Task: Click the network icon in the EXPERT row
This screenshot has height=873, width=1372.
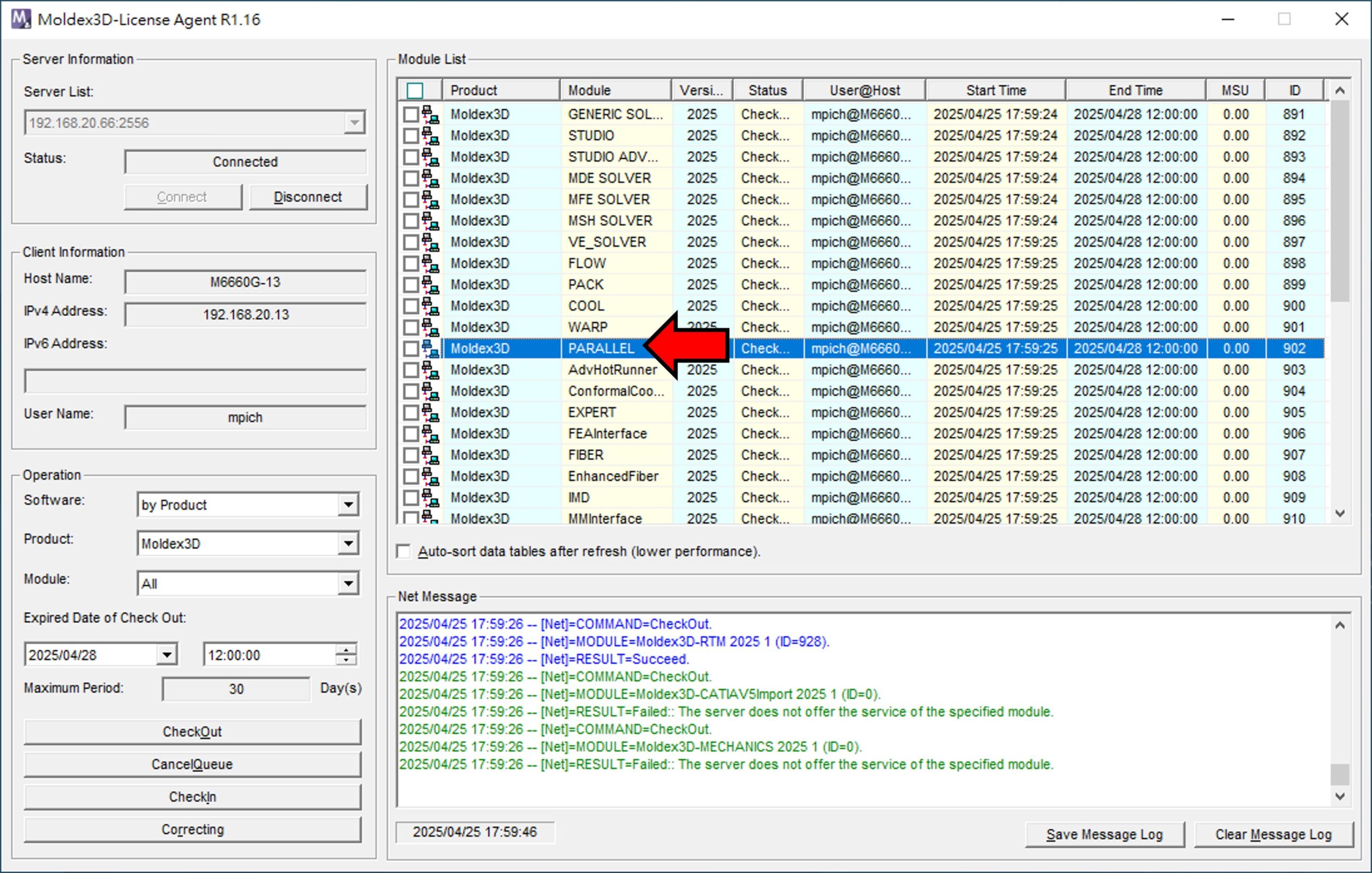Action: click(430, 412)
